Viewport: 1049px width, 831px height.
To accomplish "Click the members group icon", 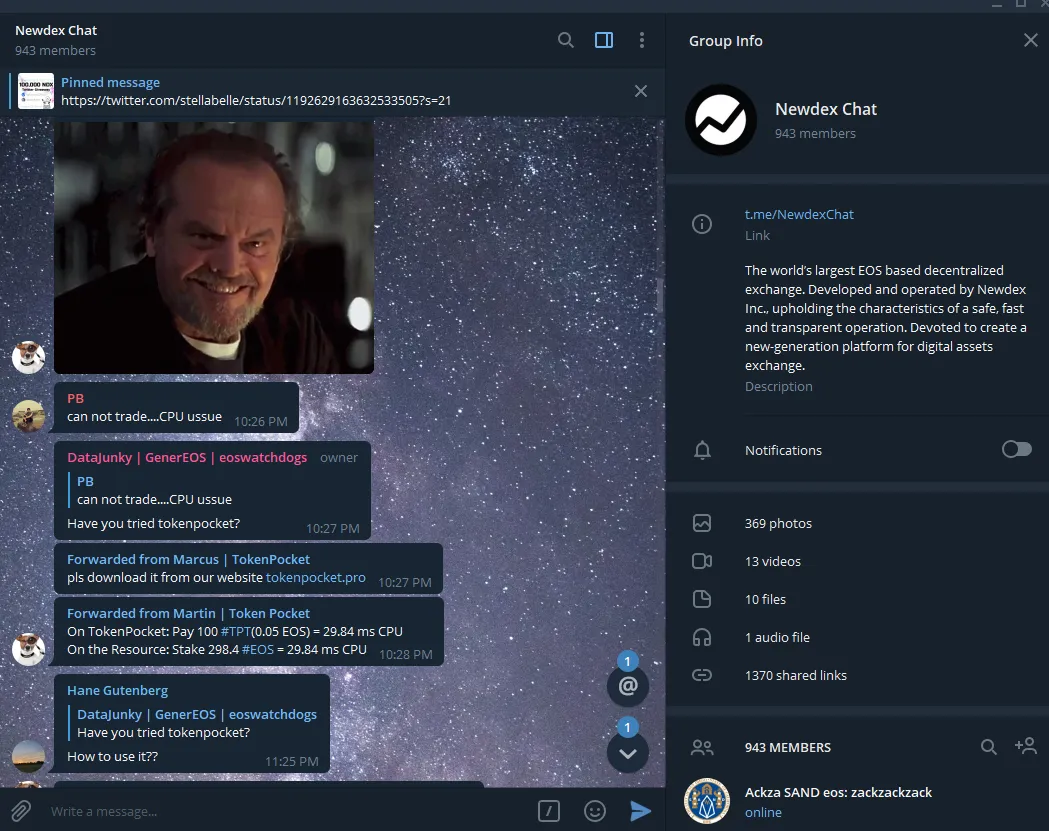I will pos(702,747).
